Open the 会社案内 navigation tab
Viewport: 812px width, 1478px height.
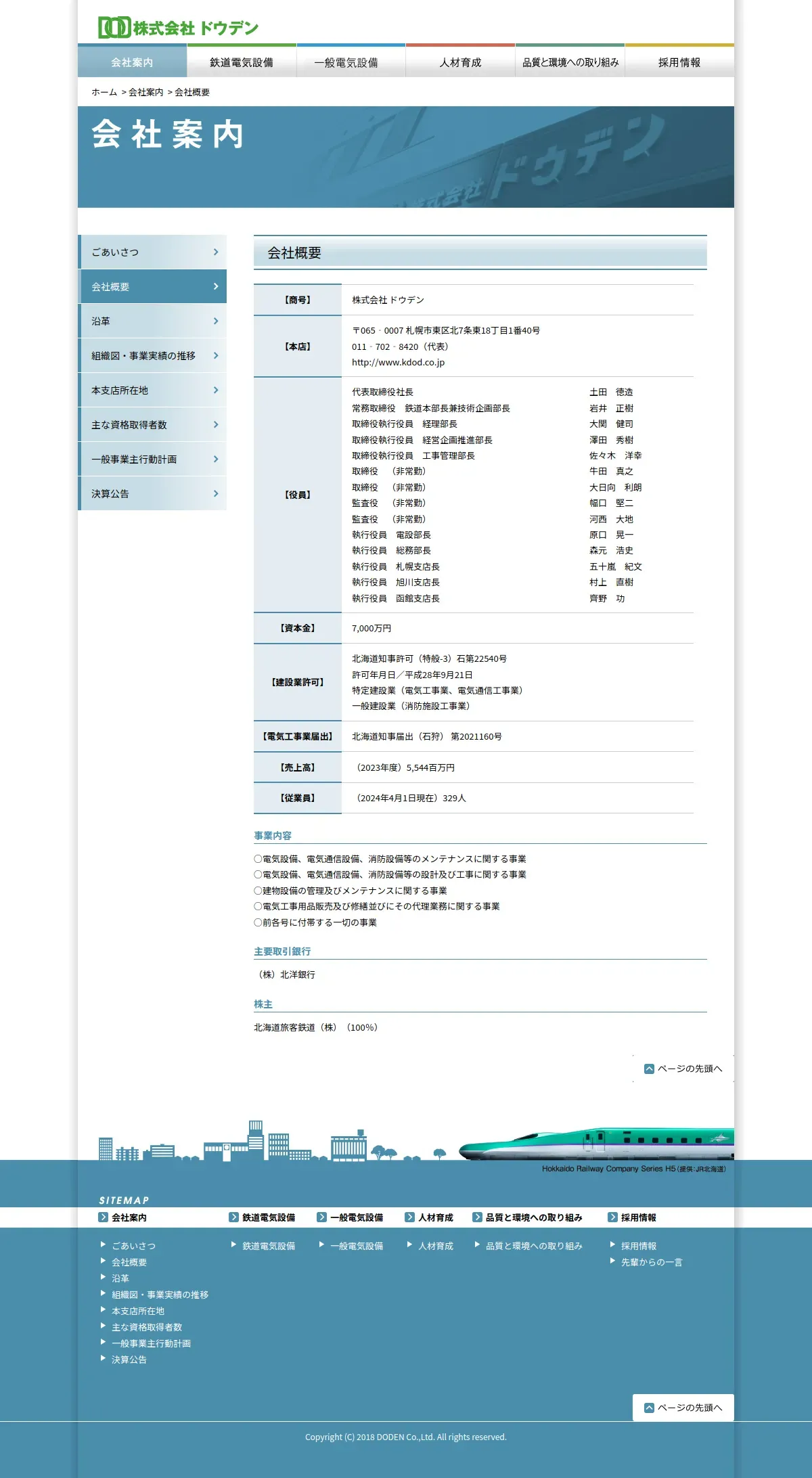(133, 62)
